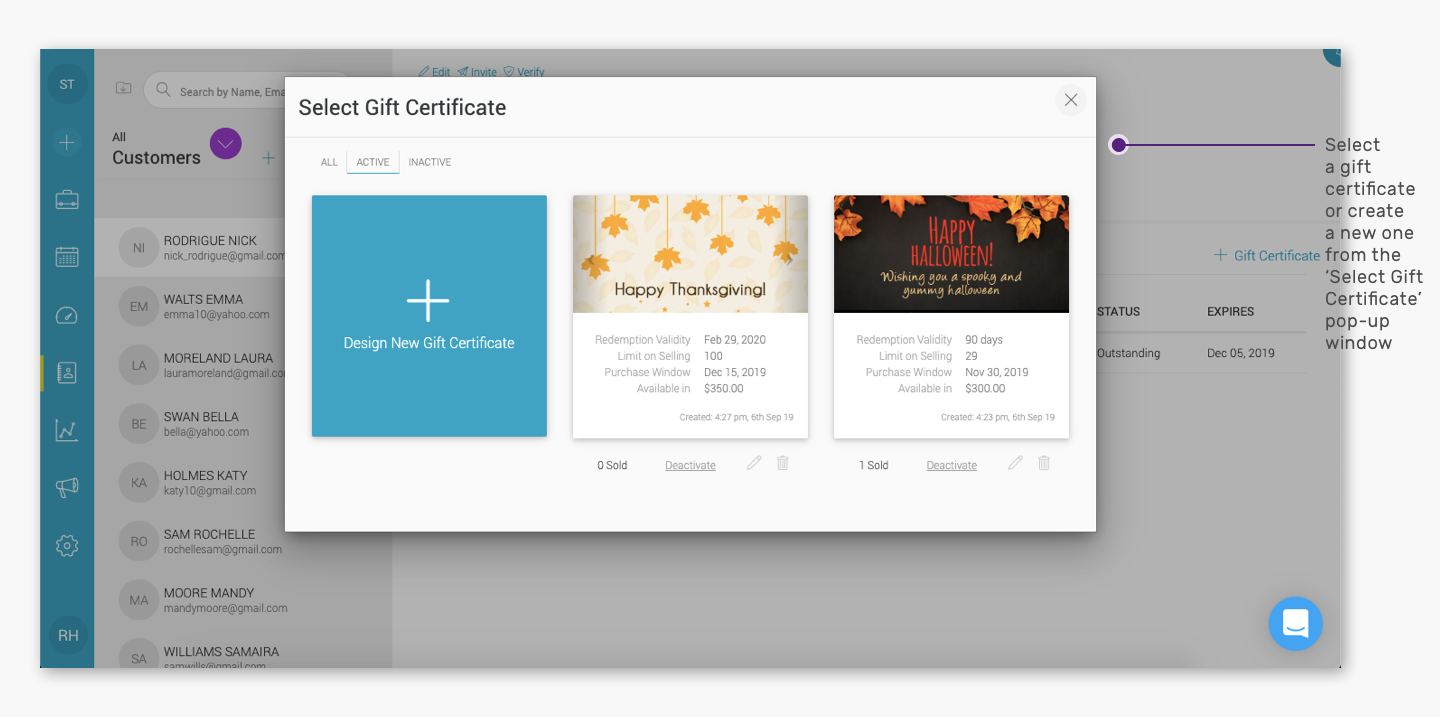Deactivate the Happy Thanksgiving certificate
This screenshot has width=1440, height=718.
[x=690, y=465]
